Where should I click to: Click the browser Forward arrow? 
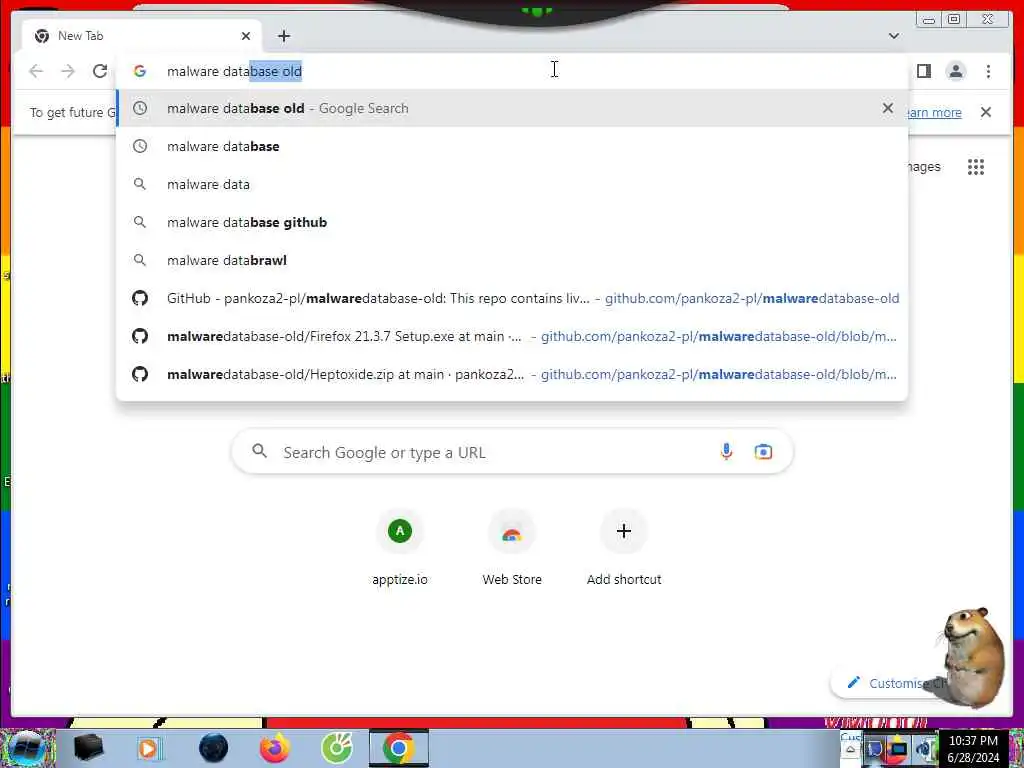(x=68, y=71)
